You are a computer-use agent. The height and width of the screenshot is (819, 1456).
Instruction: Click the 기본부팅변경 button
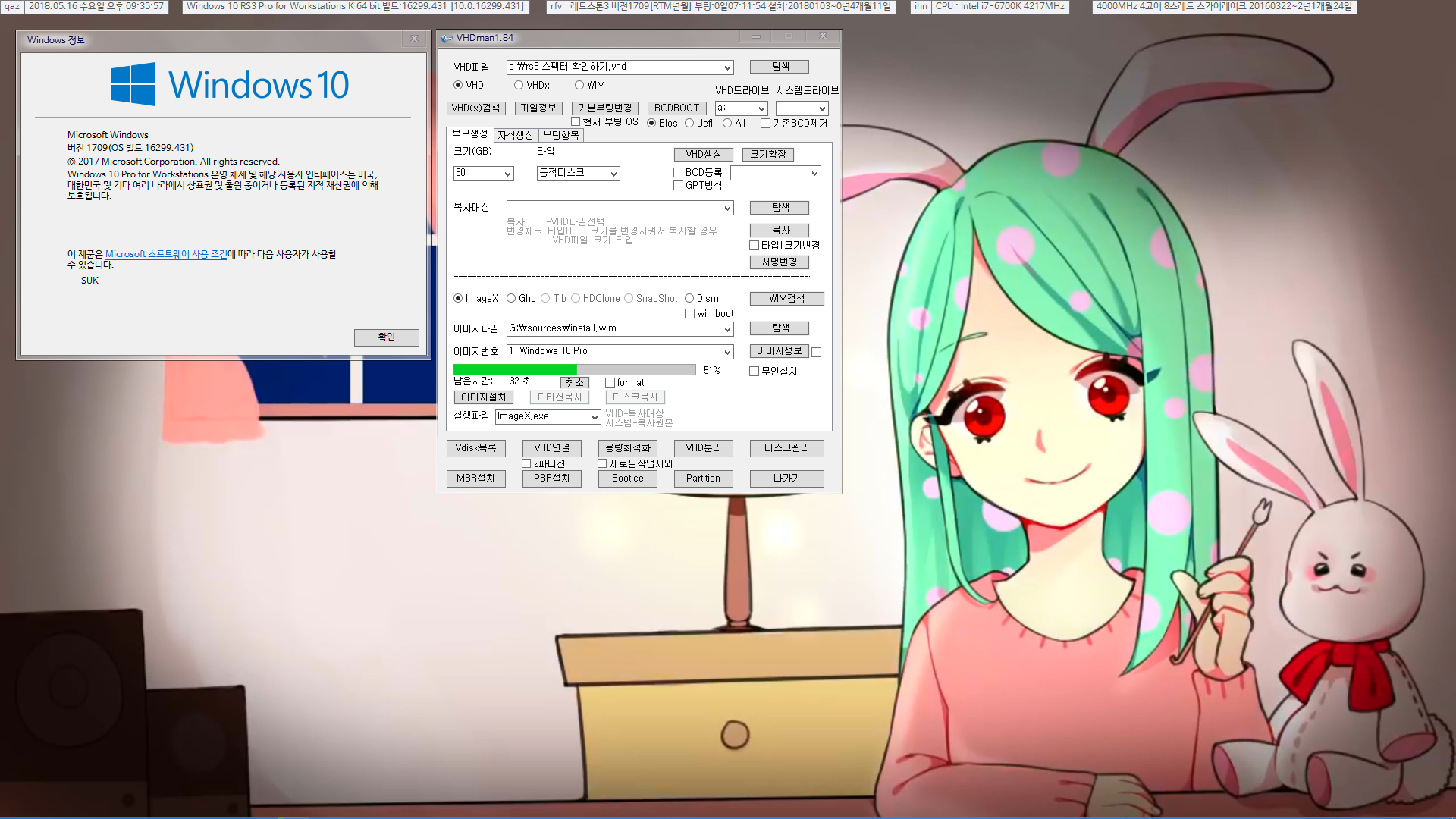click(605, 108)
